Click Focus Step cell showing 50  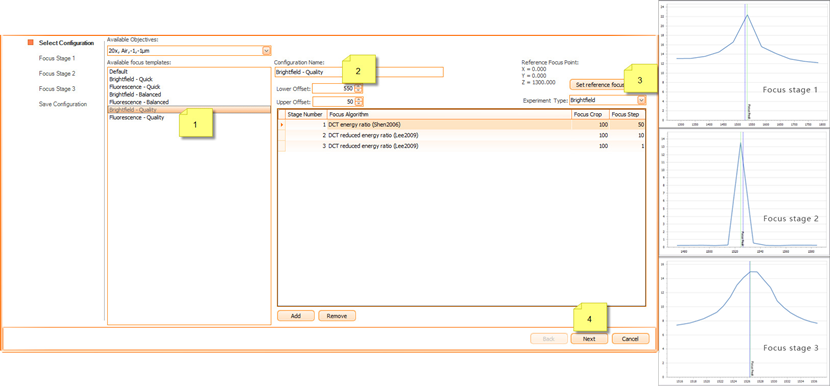(x=627, y=124)
